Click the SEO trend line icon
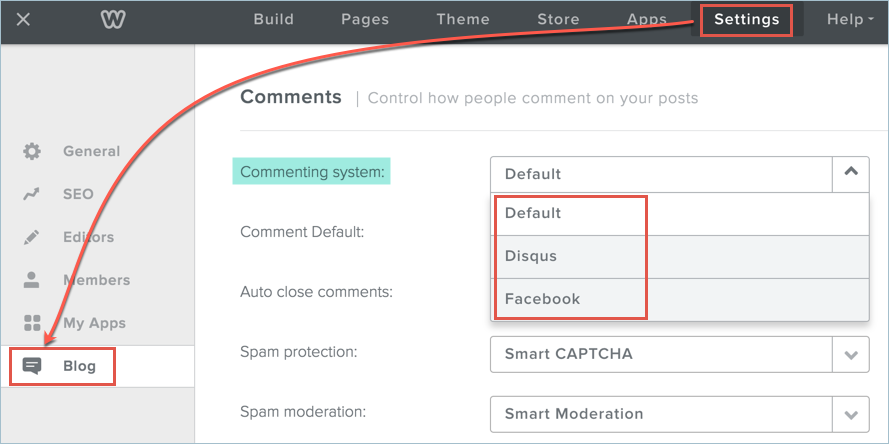Image resolution: width=889 pixels, height=444 pixels. click(32, 194)
